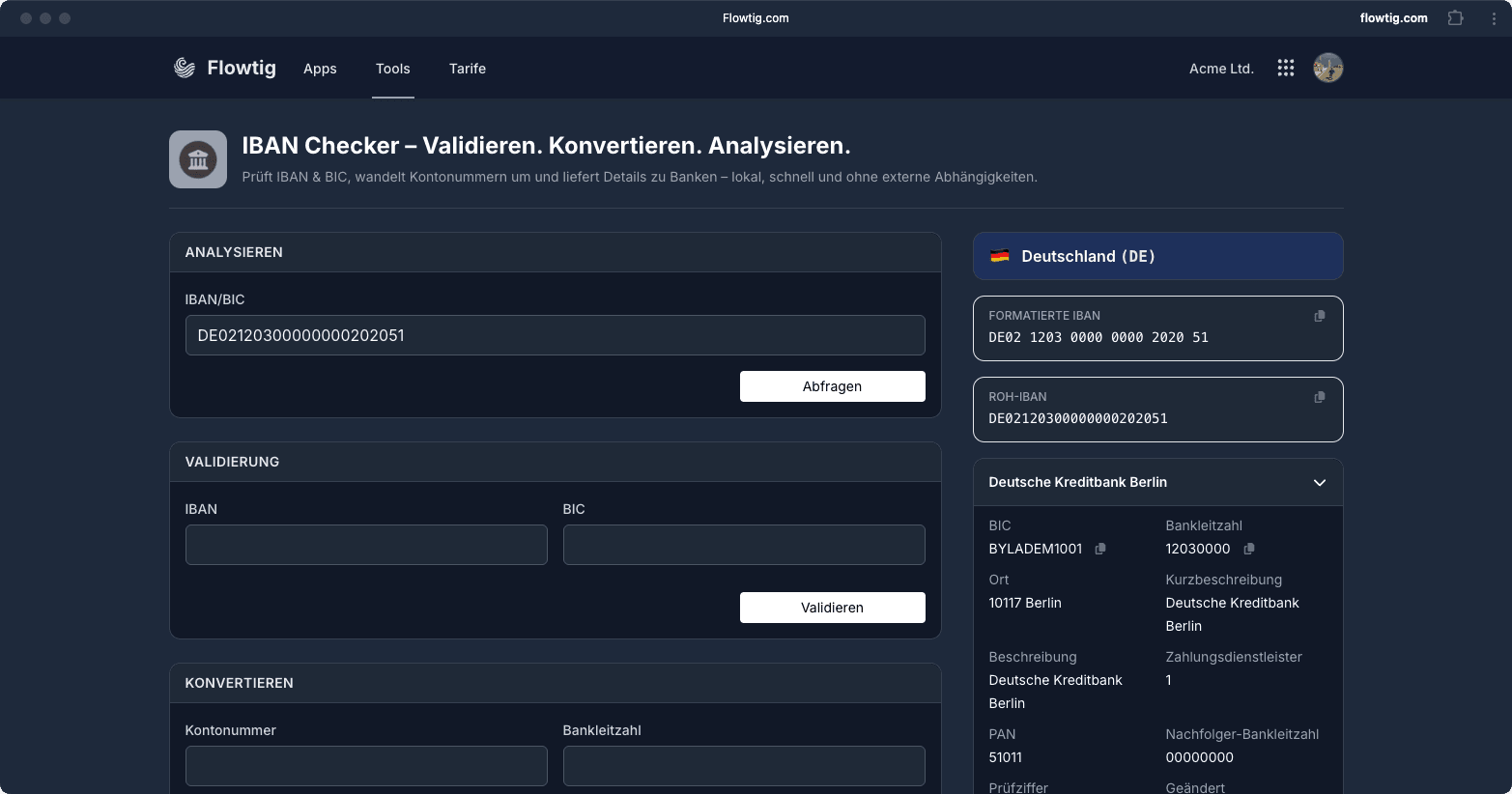Click the IBAN Checker page heading
This screenshot has width=1512, height=794.
(546, 146)
